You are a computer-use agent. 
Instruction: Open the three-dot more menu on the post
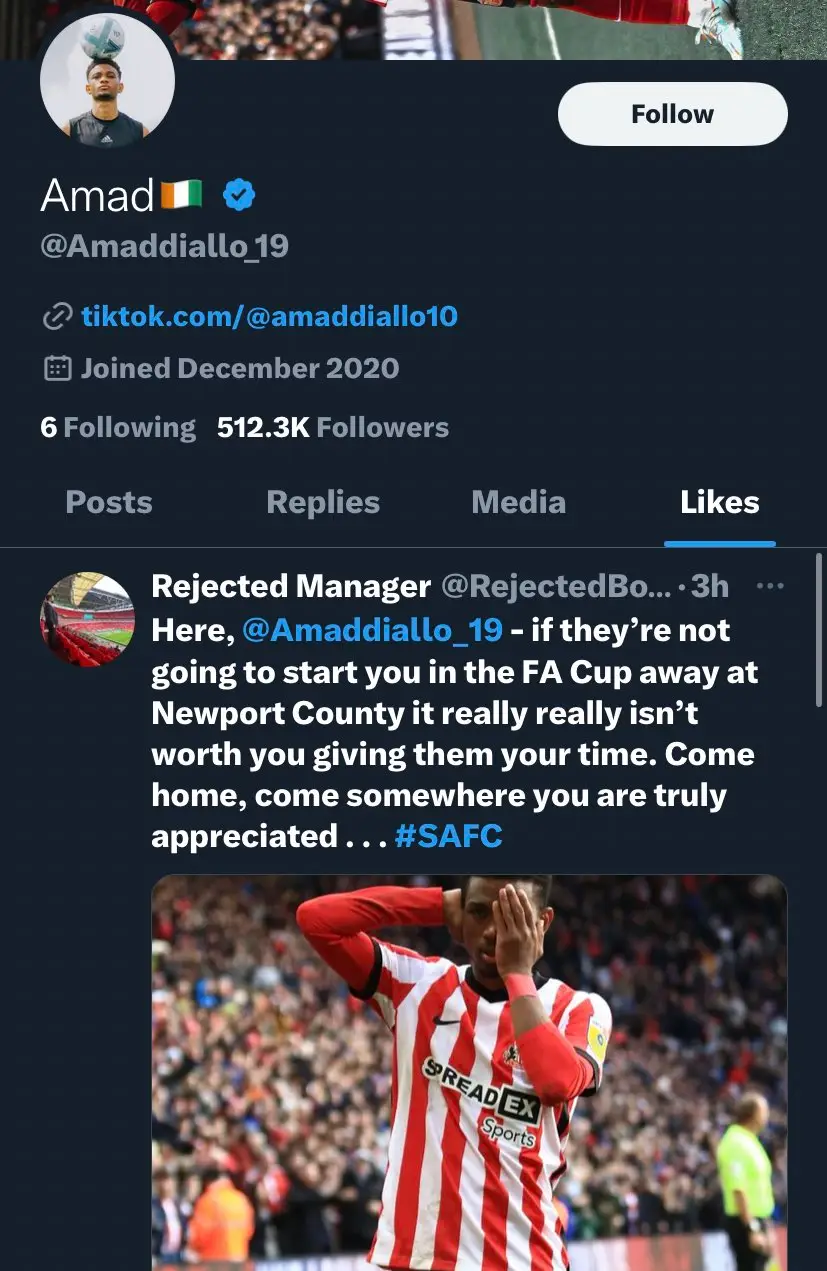click(x=770, y=586)
